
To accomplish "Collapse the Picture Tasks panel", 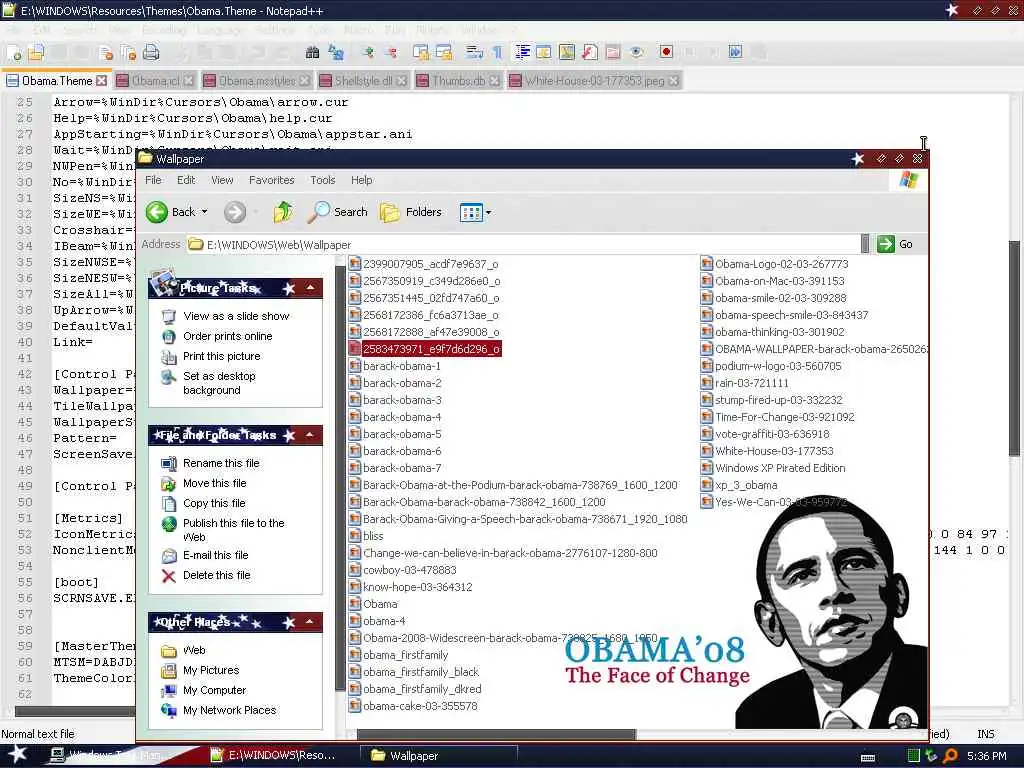I will 311,288.
